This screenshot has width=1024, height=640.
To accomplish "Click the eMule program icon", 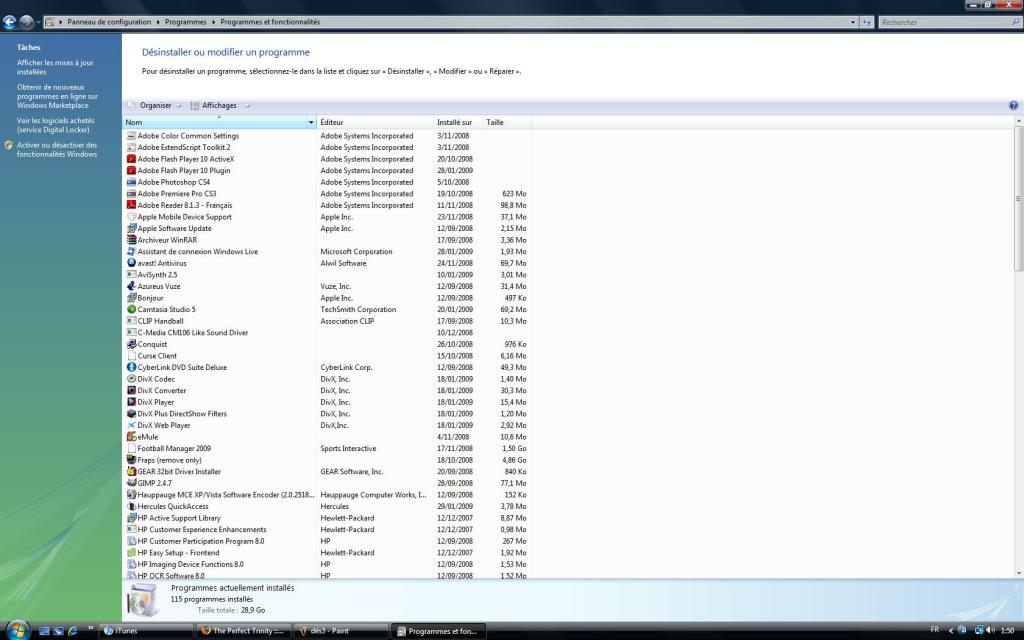I will click(x=131, y=437).
